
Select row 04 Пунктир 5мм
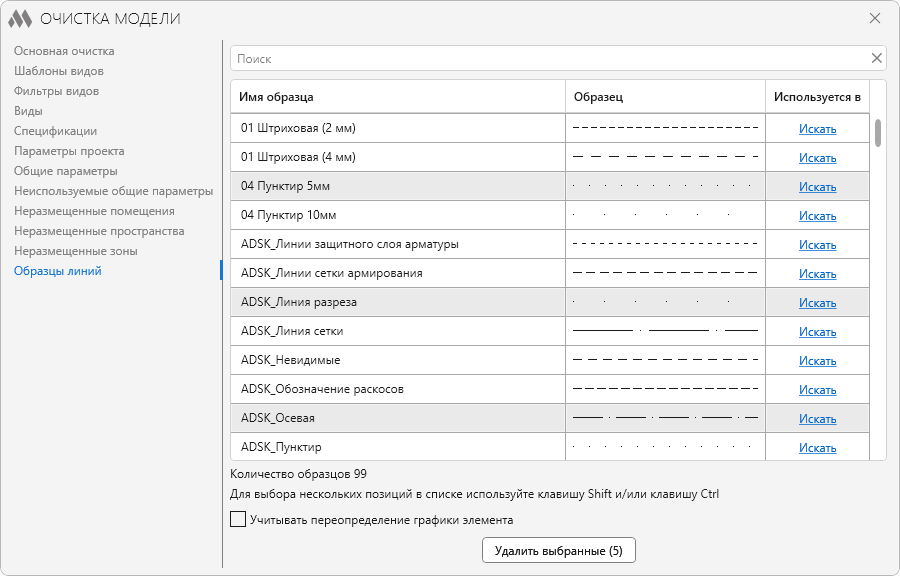coord(550,186)
